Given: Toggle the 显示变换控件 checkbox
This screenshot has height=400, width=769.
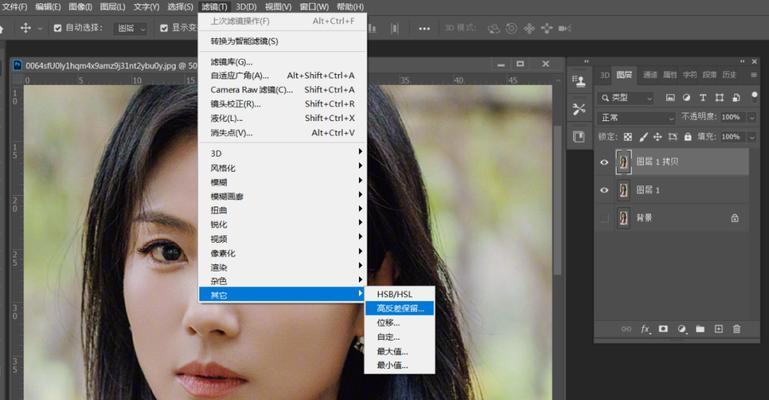Looking at the screenshot, I should point(164,28).
